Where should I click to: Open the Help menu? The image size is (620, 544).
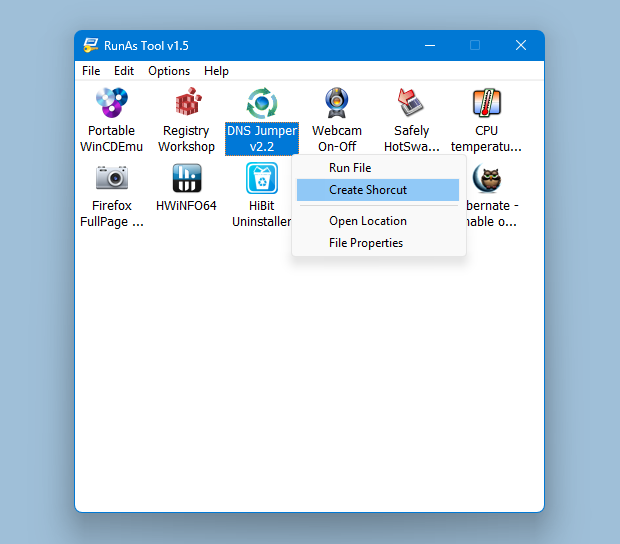click(216, 71)
